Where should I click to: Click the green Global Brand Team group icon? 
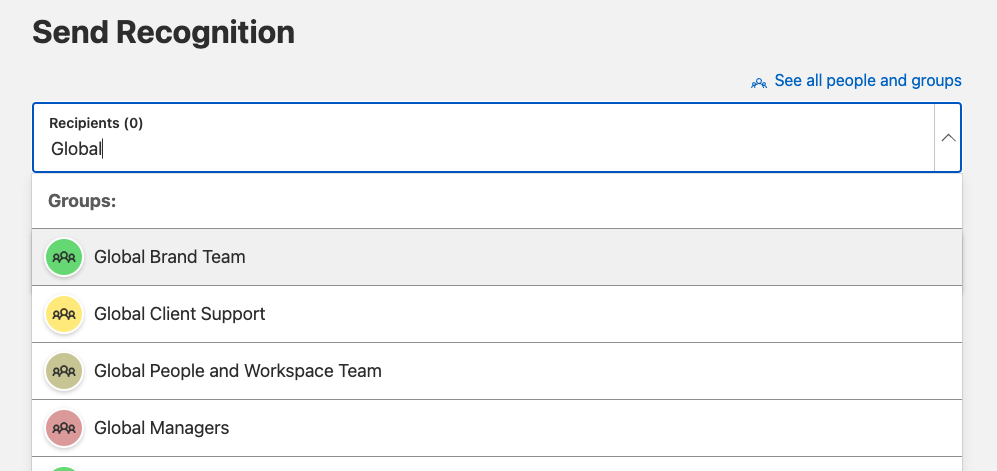(64, 257)
